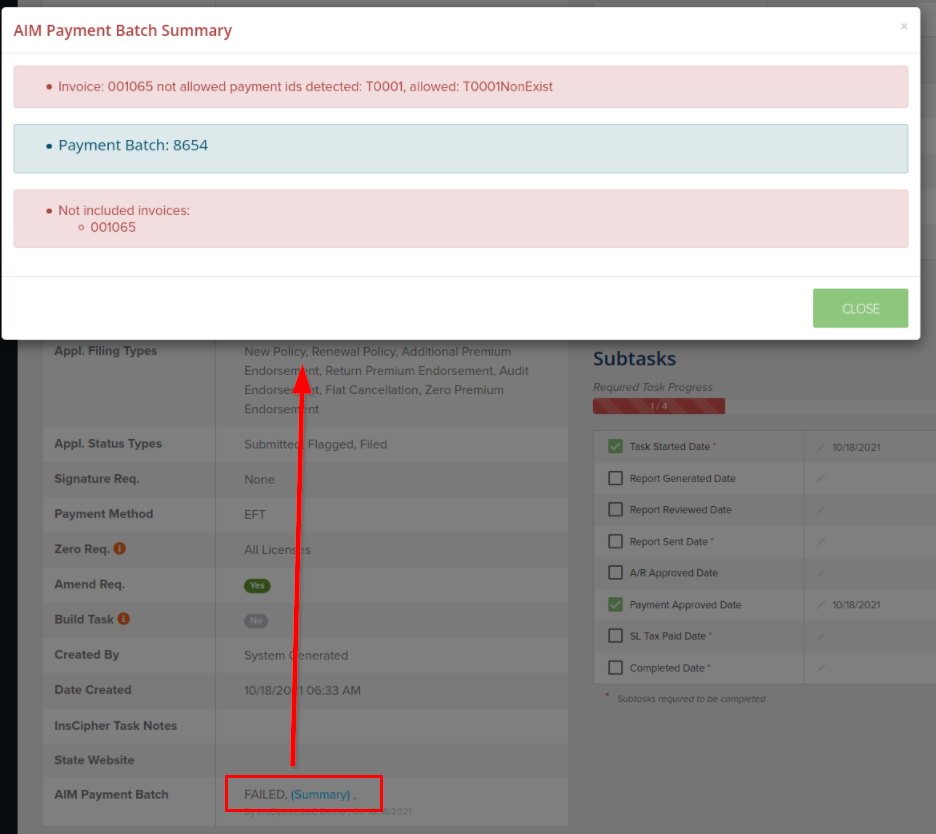
Task: Uncheck the Task Started Date checkbox
Action: tap(615, 447)
